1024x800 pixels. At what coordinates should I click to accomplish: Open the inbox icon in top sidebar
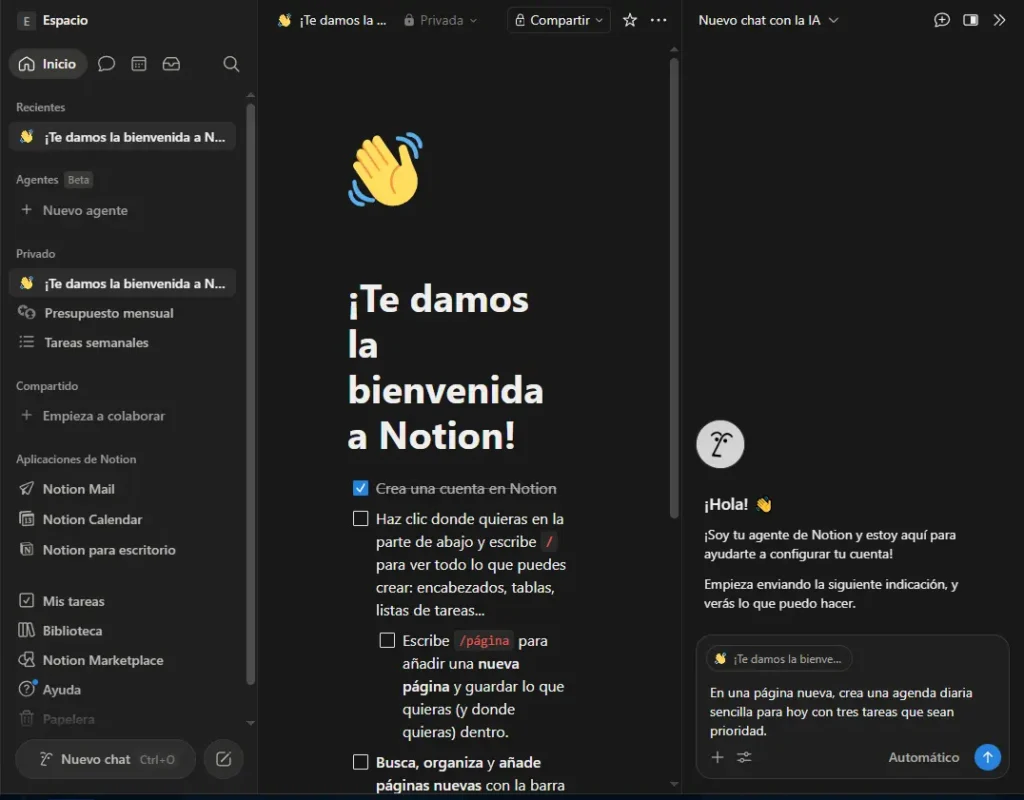pyautogui.click(x=171, y=63)
